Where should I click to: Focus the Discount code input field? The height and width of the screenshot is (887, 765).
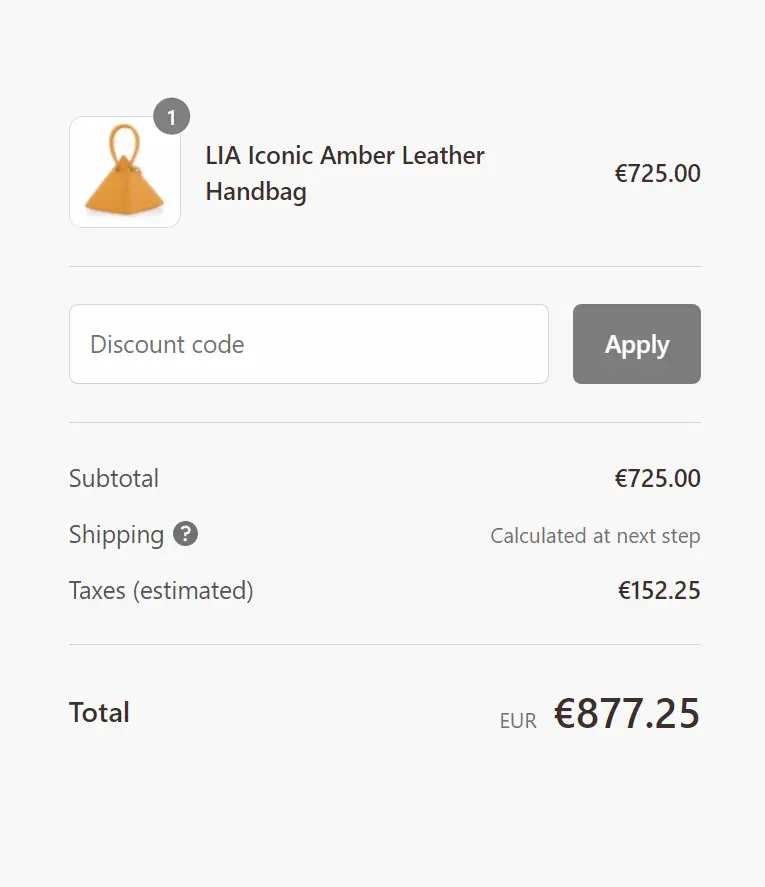[x=308, y=344]
